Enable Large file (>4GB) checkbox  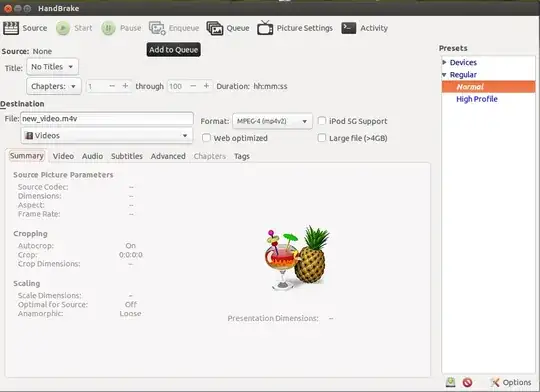322,138
